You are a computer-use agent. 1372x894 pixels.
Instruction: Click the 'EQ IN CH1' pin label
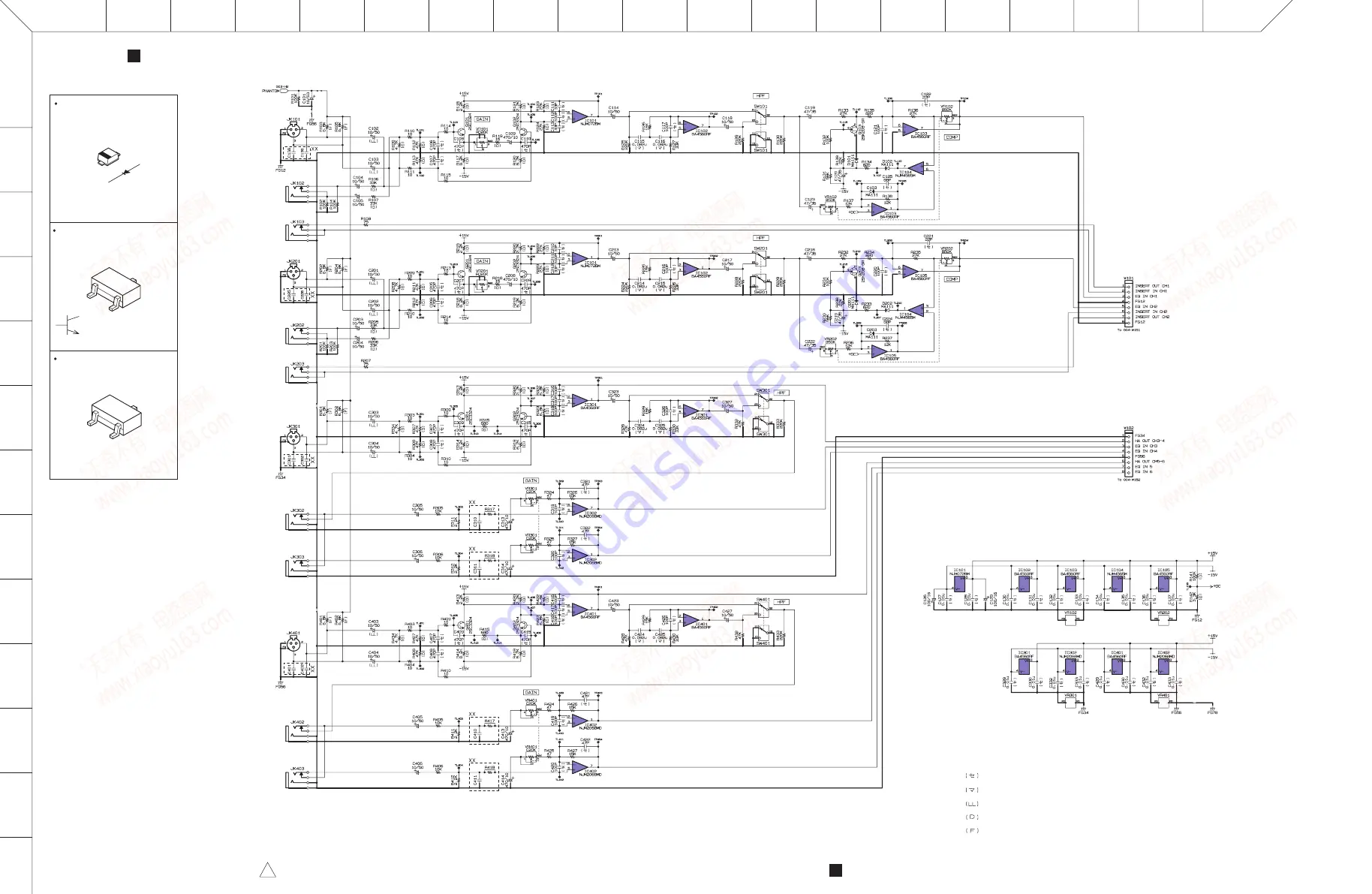tap(1146, 296)
